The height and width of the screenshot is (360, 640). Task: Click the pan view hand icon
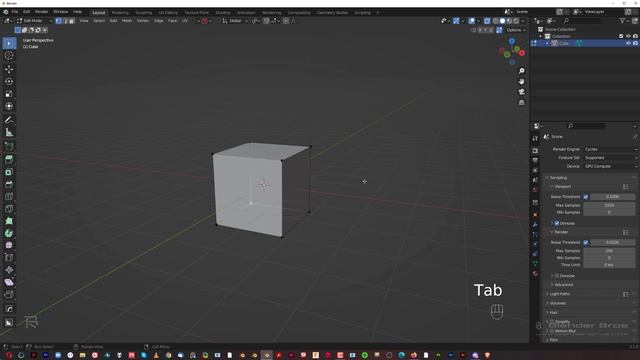[x=521, y=82]
